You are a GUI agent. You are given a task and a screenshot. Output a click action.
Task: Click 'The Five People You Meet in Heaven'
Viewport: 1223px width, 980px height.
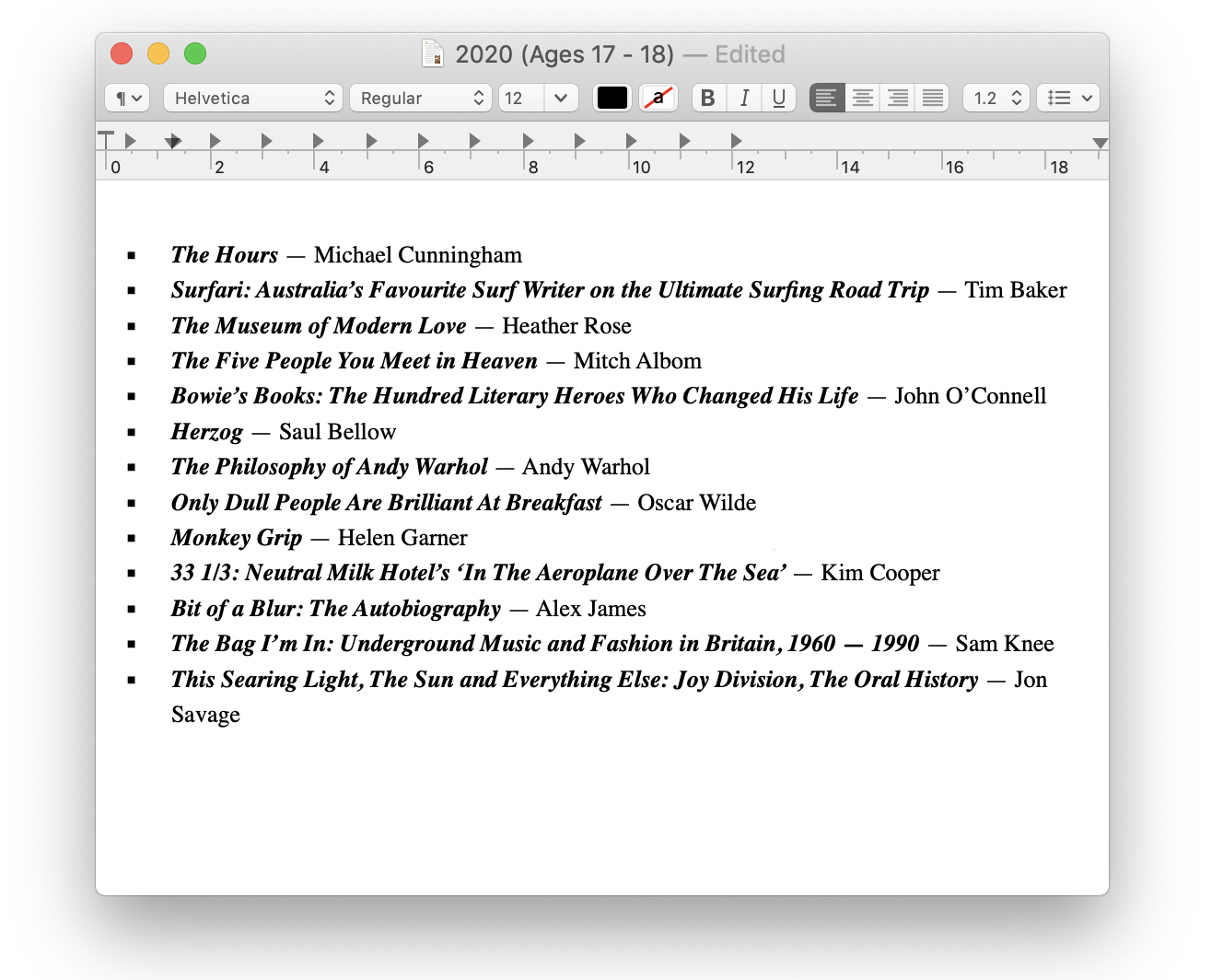point(355,361)
